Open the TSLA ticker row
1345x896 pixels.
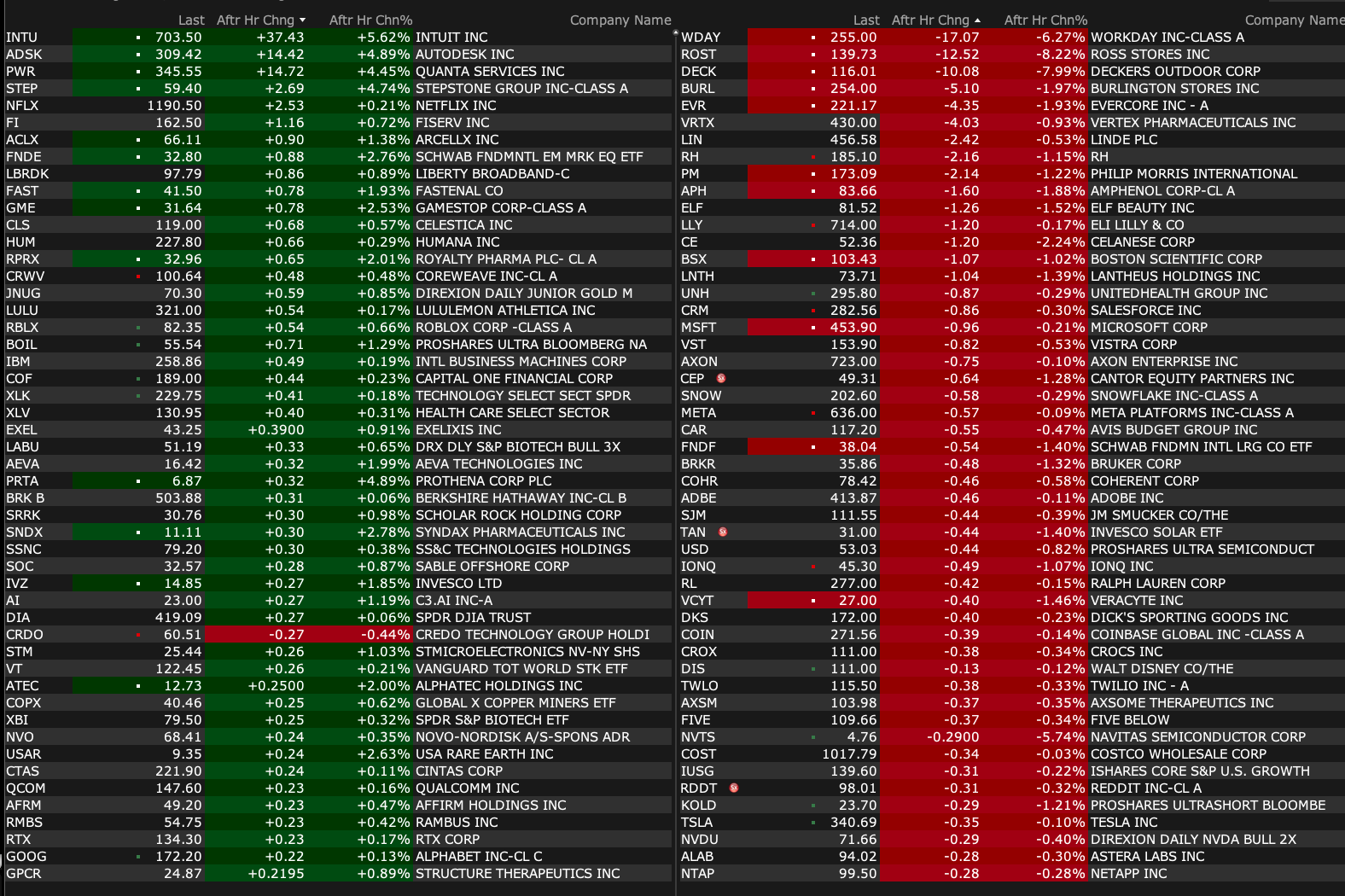pos(696,823)
